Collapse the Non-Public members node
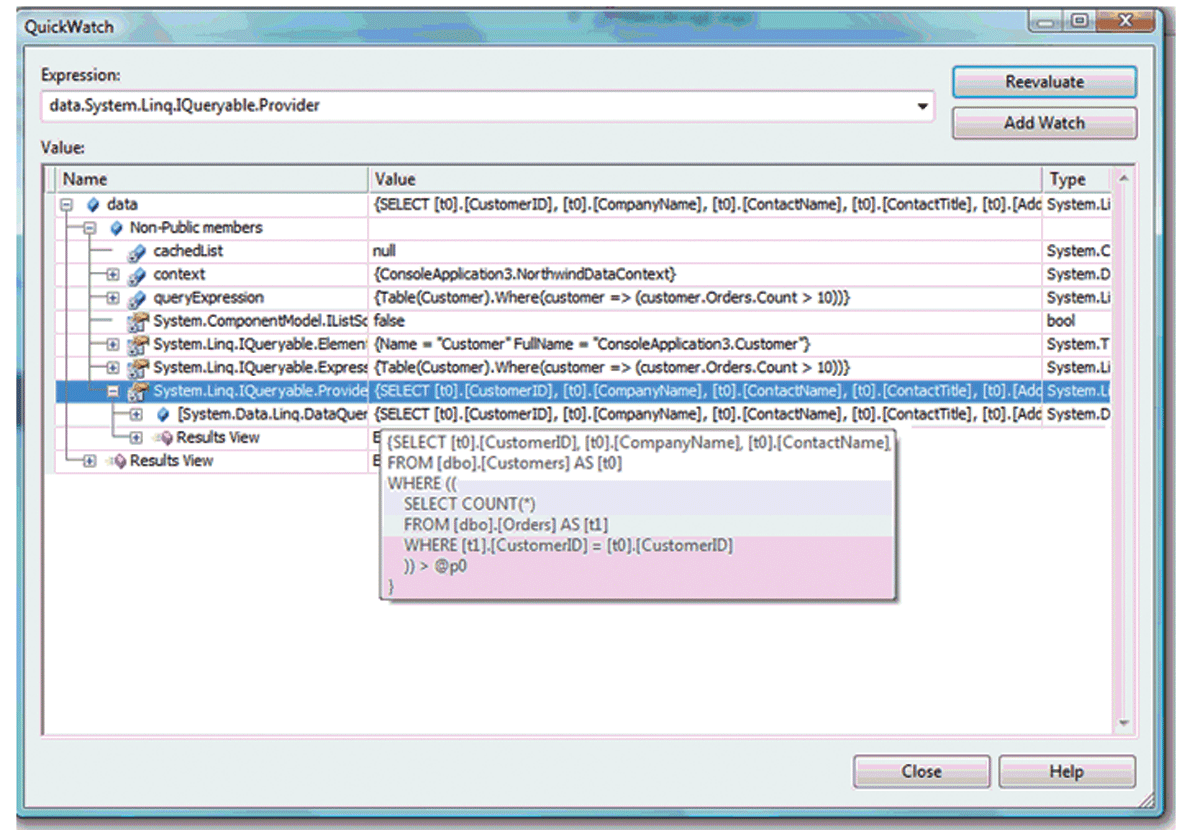Viewport: 1197px width, 830px height. tap(89, 228)
